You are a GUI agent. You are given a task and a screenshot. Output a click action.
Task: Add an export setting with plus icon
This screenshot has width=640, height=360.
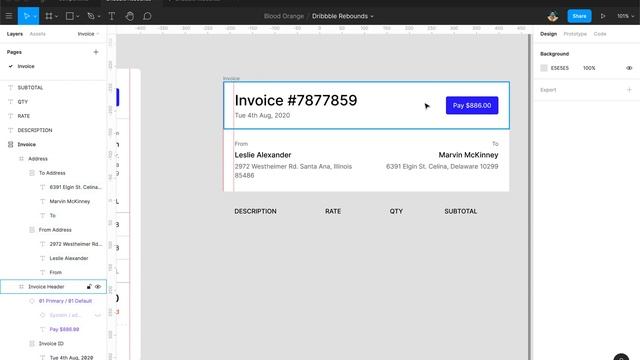629,90
